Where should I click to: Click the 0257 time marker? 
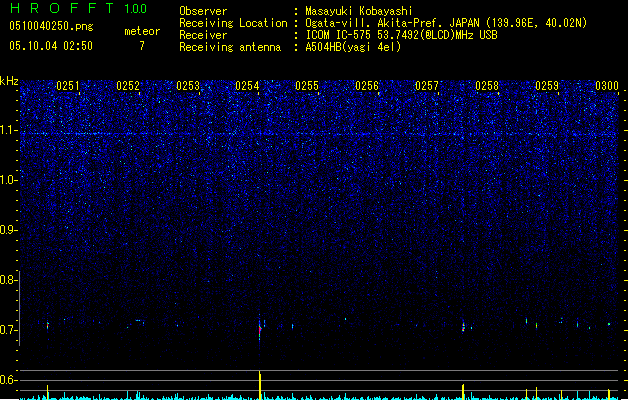pyautogui.click(x=427, y=85)
